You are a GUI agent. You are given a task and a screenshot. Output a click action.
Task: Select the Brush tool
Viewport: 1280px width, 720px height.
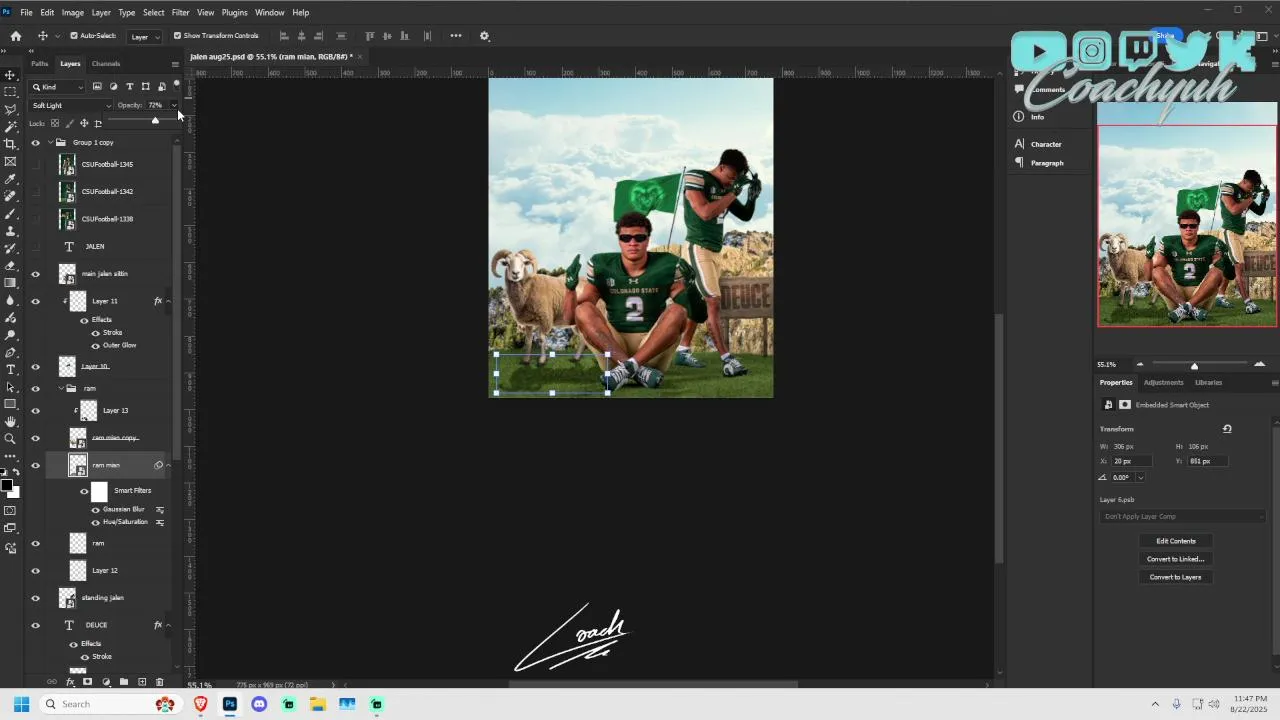10,213
